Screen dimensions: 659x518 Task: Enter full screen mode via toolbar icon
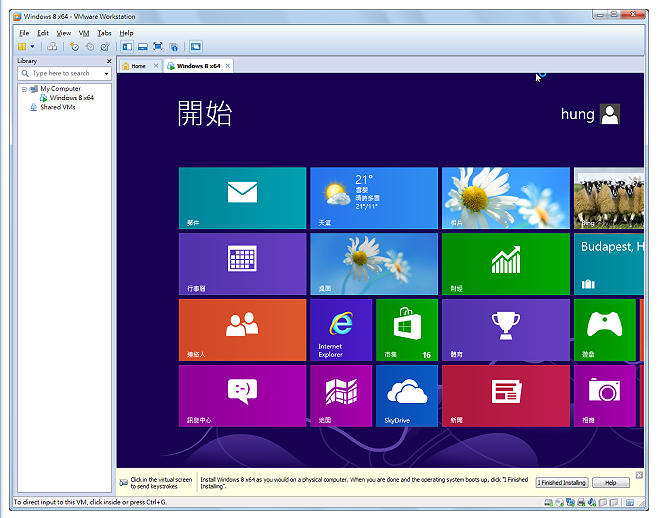click(158, 47)
